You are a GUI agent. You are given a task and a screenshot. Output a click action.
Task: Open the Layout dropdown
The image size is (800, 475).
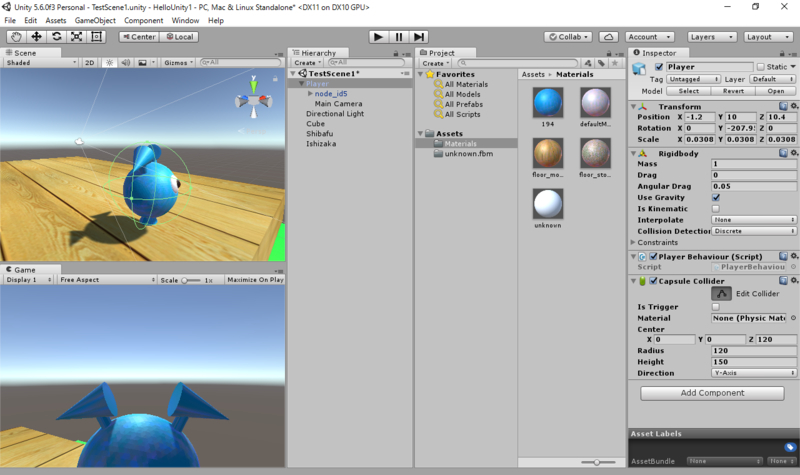click(x=768, y=37)
